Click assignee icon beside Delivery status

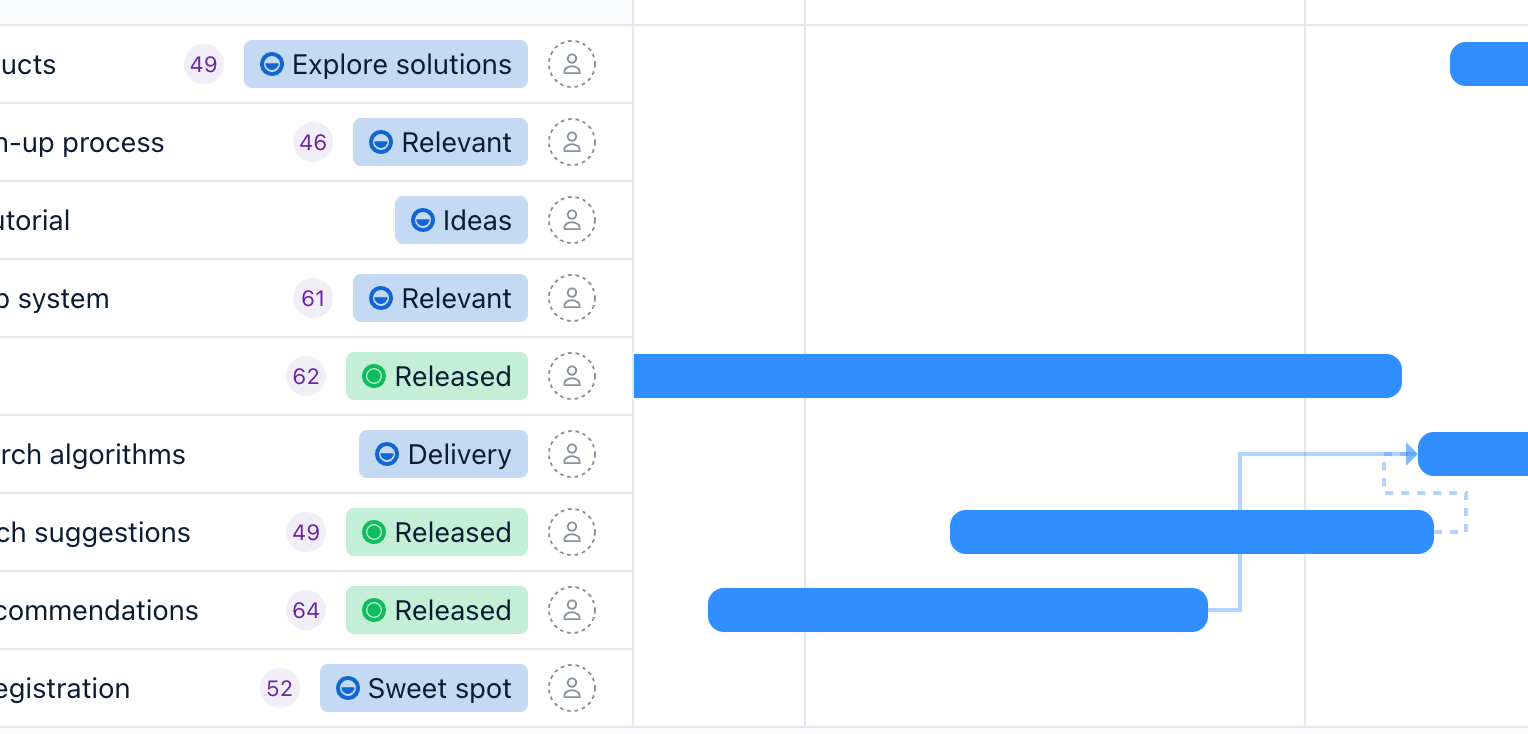(x=571, y=454)
